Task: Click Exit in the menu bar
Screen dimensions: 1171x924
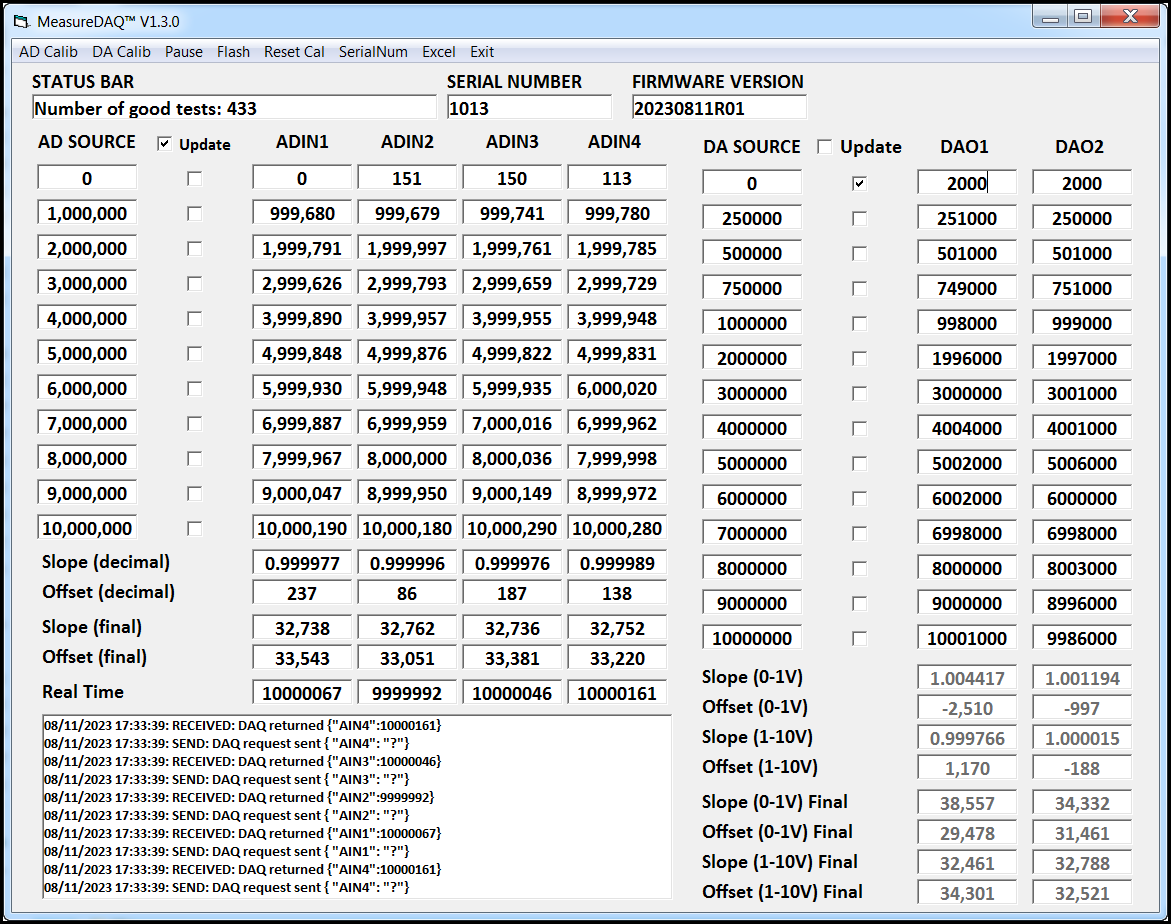Action: click(x=482, y=52)
